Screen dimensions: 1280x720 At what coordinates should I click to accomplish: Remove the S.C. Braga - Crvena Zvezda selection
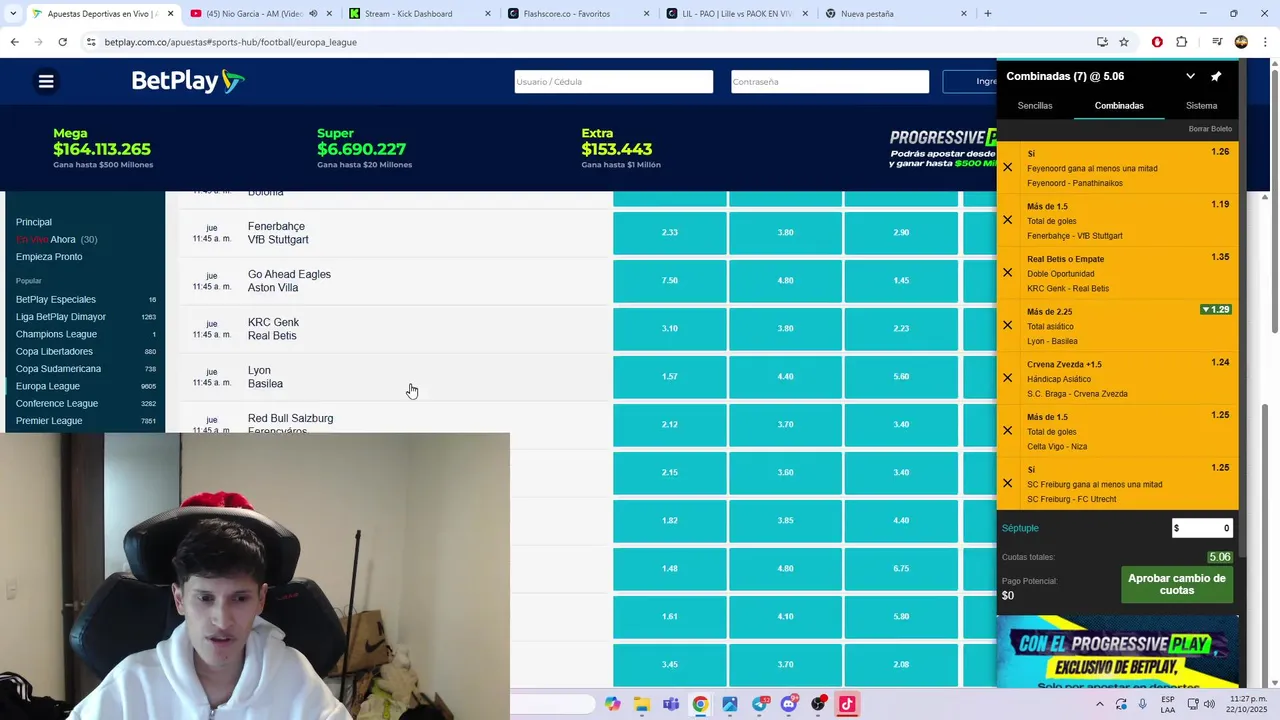[1008, 378]
